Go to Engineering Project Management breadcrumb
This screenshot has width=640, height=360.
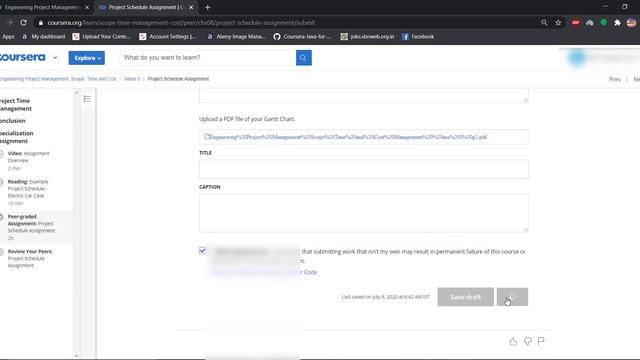pos(58,79)
